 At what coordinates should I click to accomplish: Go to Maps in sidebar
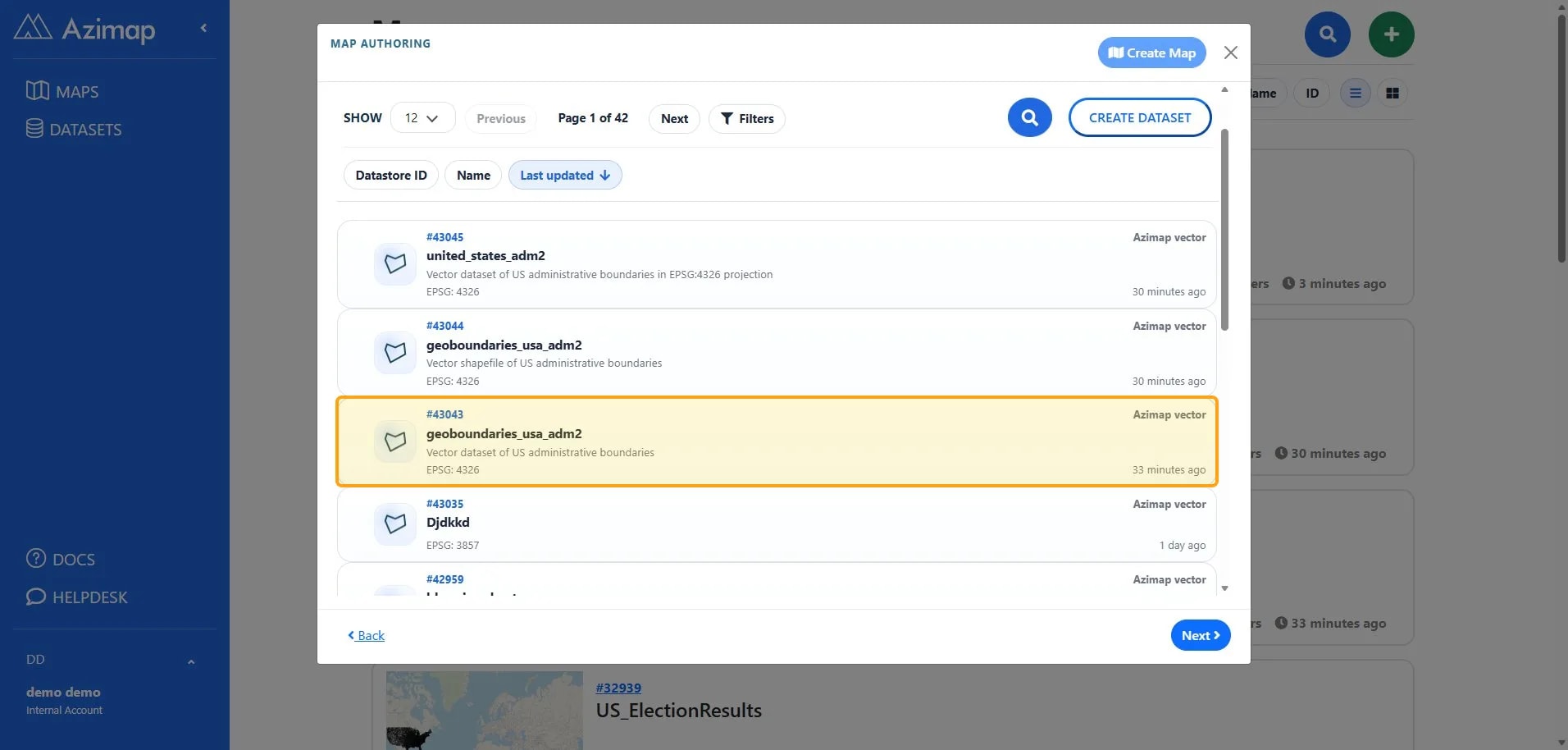click(x=62, y=91)
